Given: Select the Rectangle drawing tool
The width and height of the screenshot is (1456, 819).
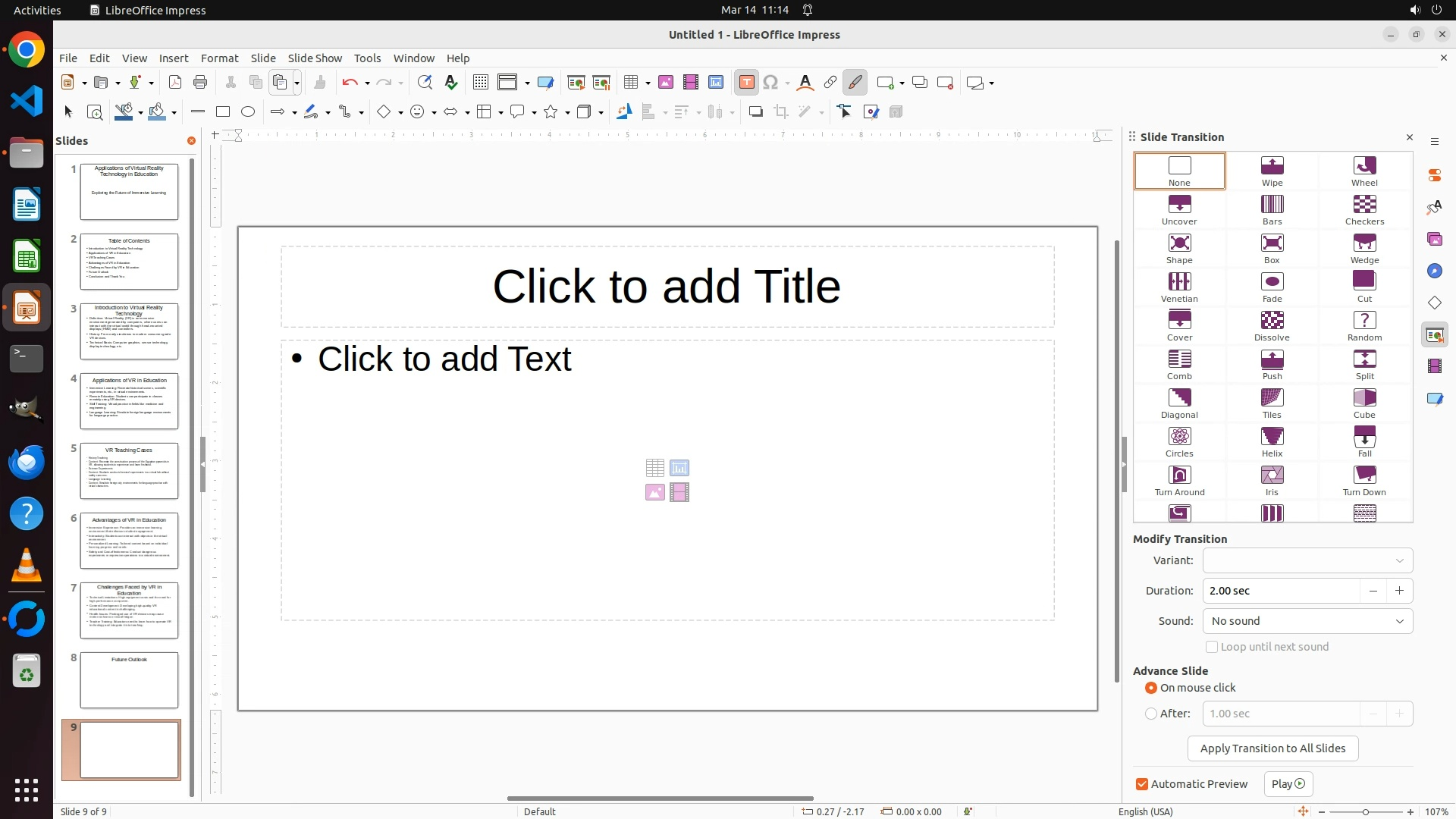Looking at the screenshot, I should pos(223,112).
